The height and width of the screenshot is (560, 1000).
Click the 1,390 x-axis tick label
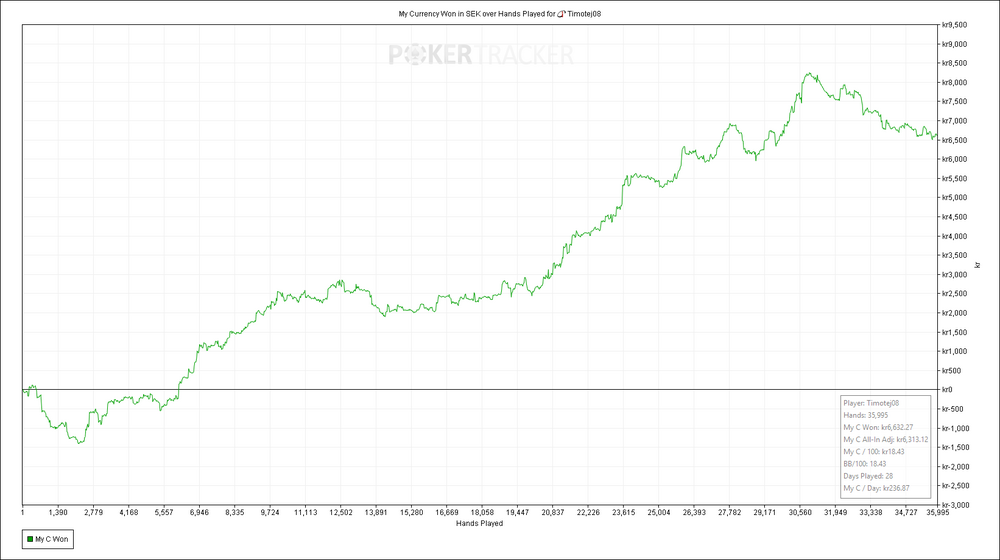[58, 512]
